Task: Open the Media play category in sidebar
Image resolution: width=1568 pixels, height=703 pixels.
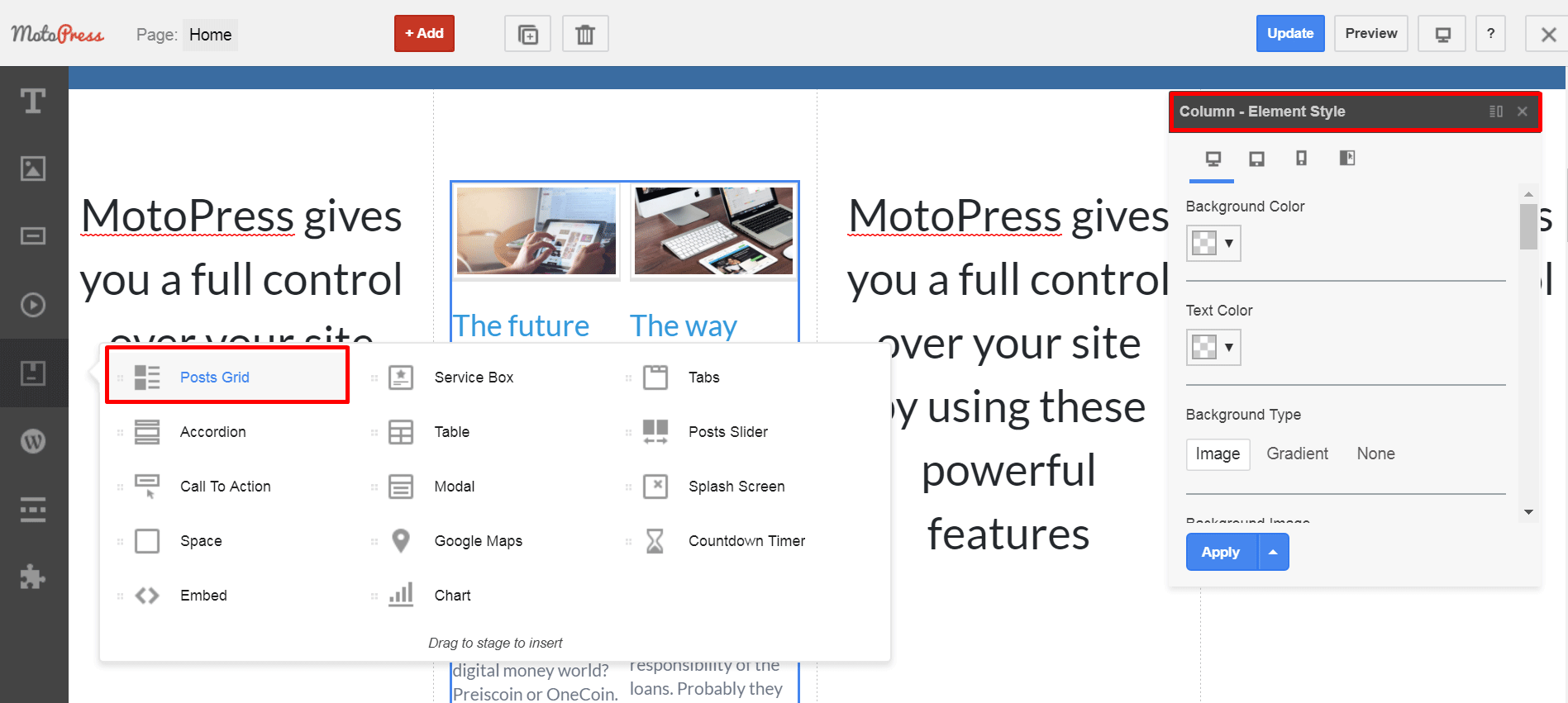Action: point(33,305)
